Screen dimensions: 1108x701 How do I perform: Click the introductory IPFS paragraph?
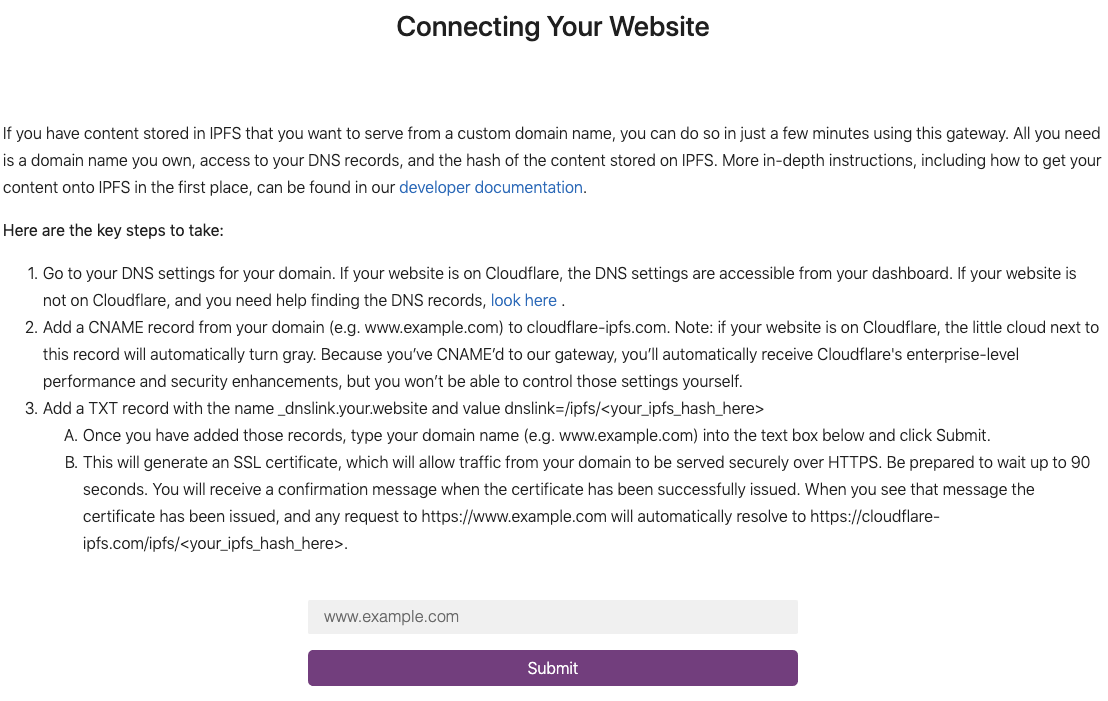550,160
